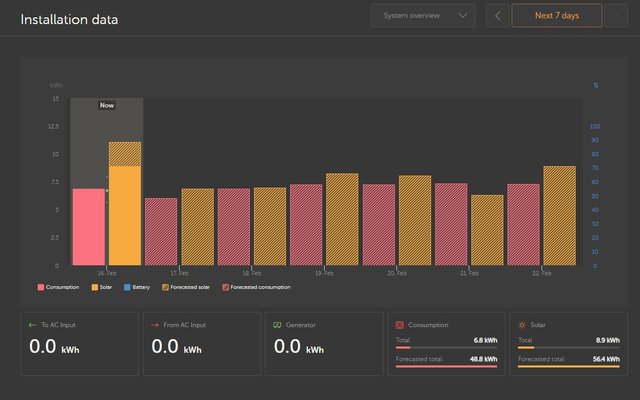Click the forecasted consumption bar for 18 Feb

coord(234,227)
